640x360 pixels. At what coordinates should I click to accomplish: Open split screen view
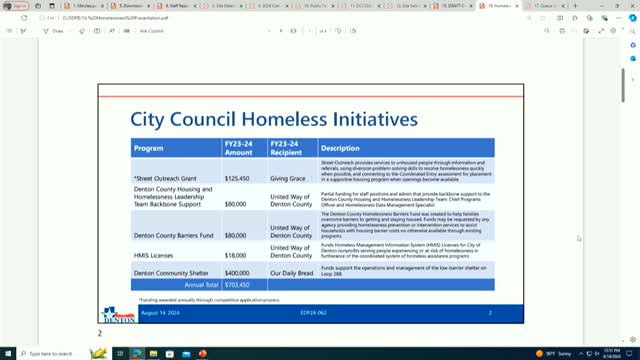560,18
